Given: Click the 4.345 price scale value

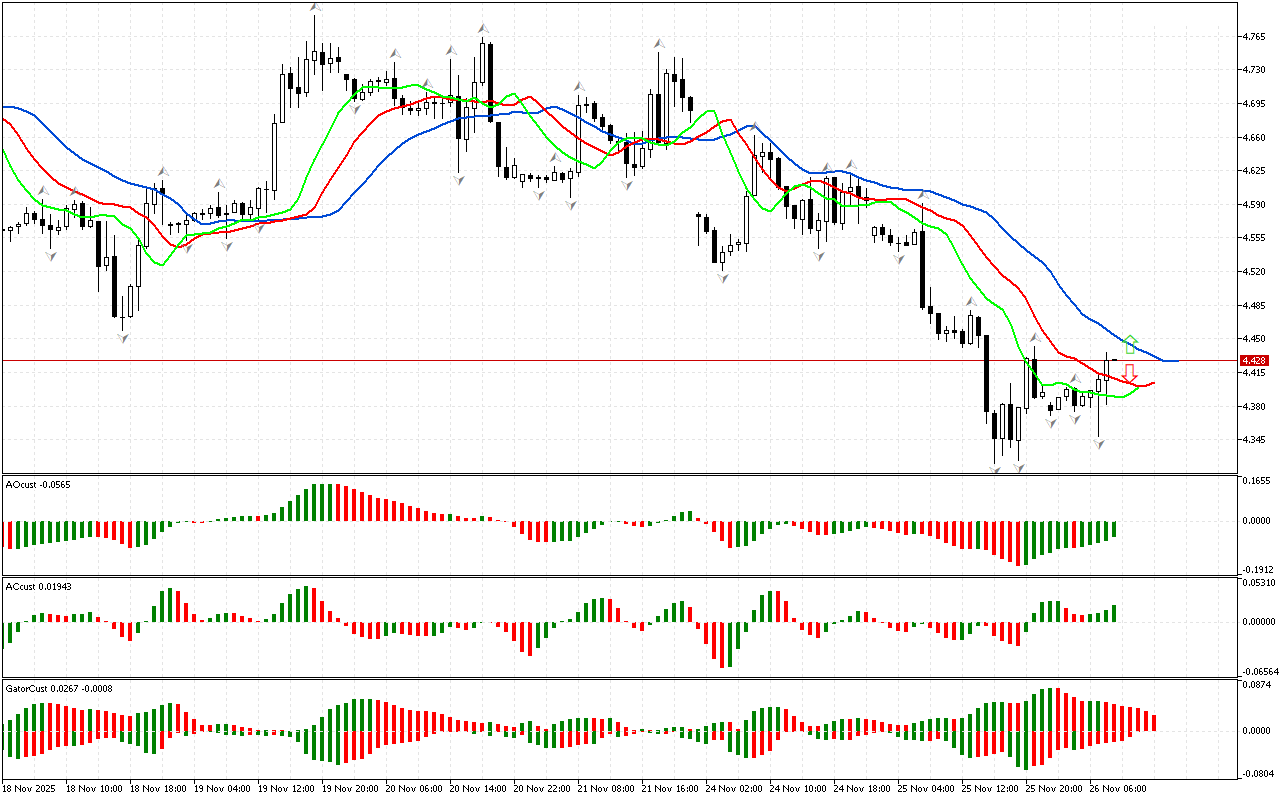Looking at the screenshot, I should [x=1253, y=440].
